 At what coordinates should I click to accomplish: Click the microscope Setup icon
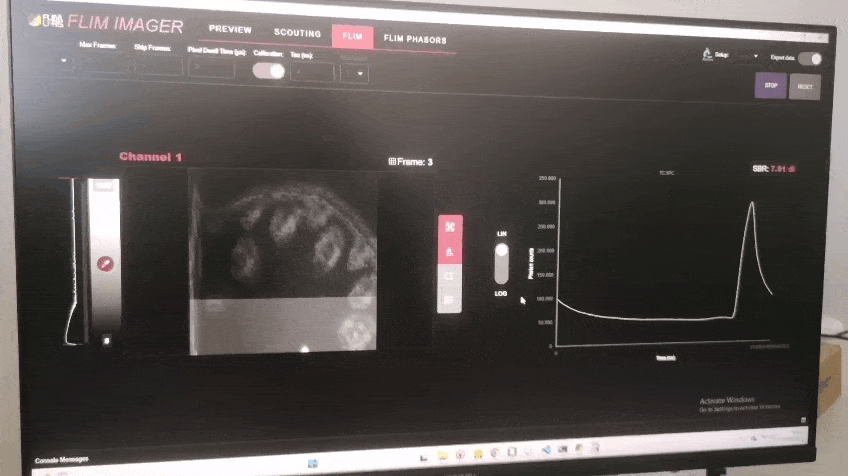pyautogui.click(x=706, y=58)
